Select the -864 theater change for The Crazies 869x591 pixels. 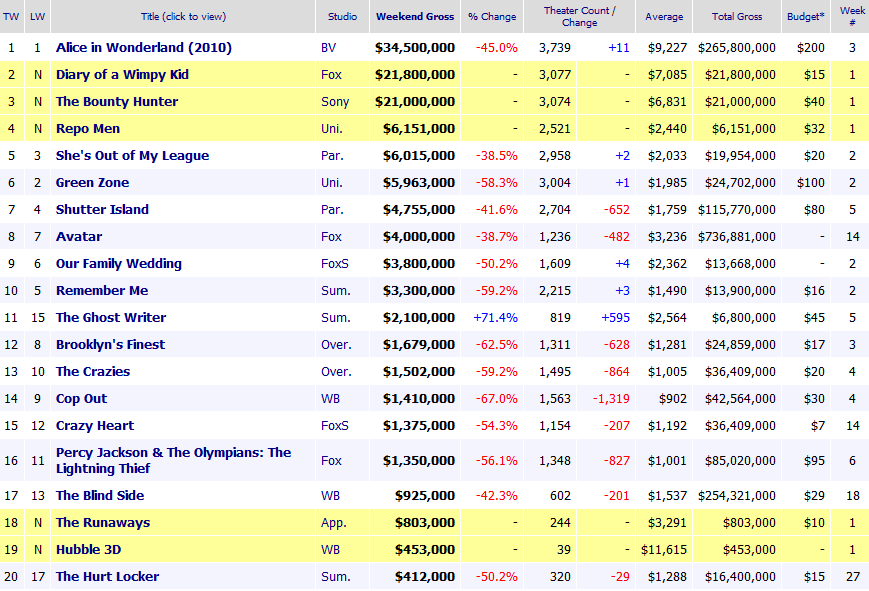(617, 371)
